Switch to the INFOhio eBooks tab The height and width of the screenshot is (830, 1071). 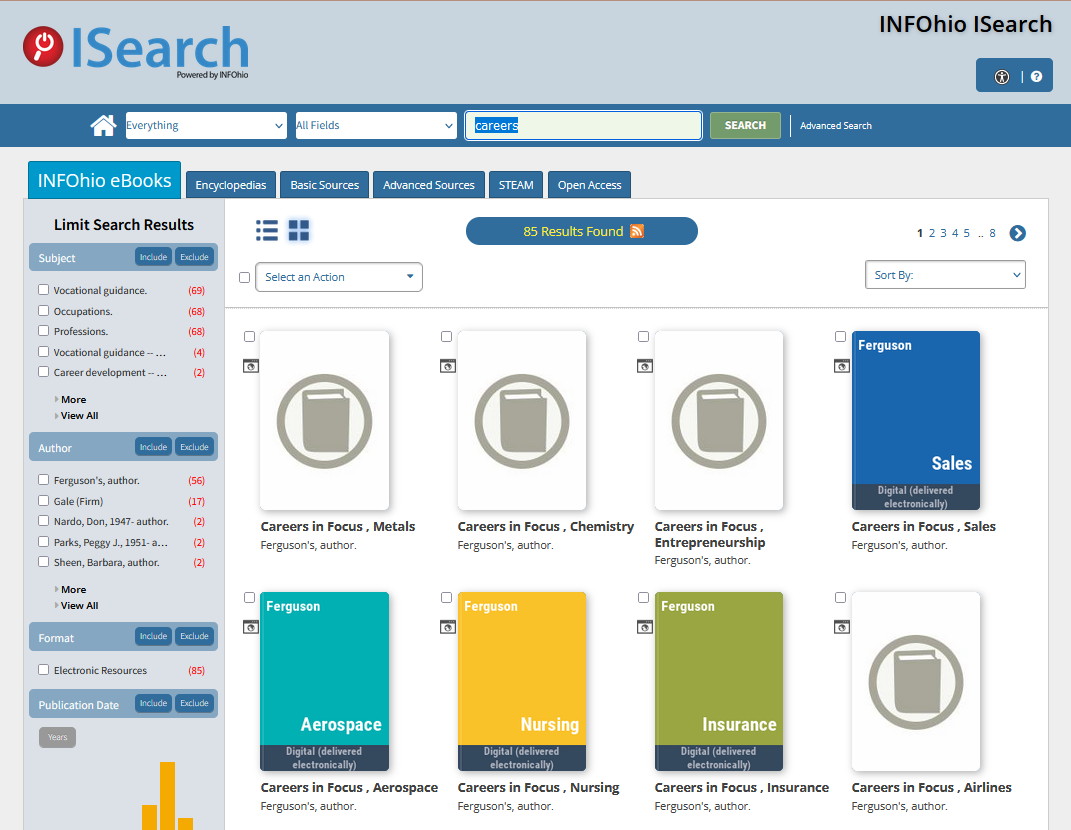(105, 180)
